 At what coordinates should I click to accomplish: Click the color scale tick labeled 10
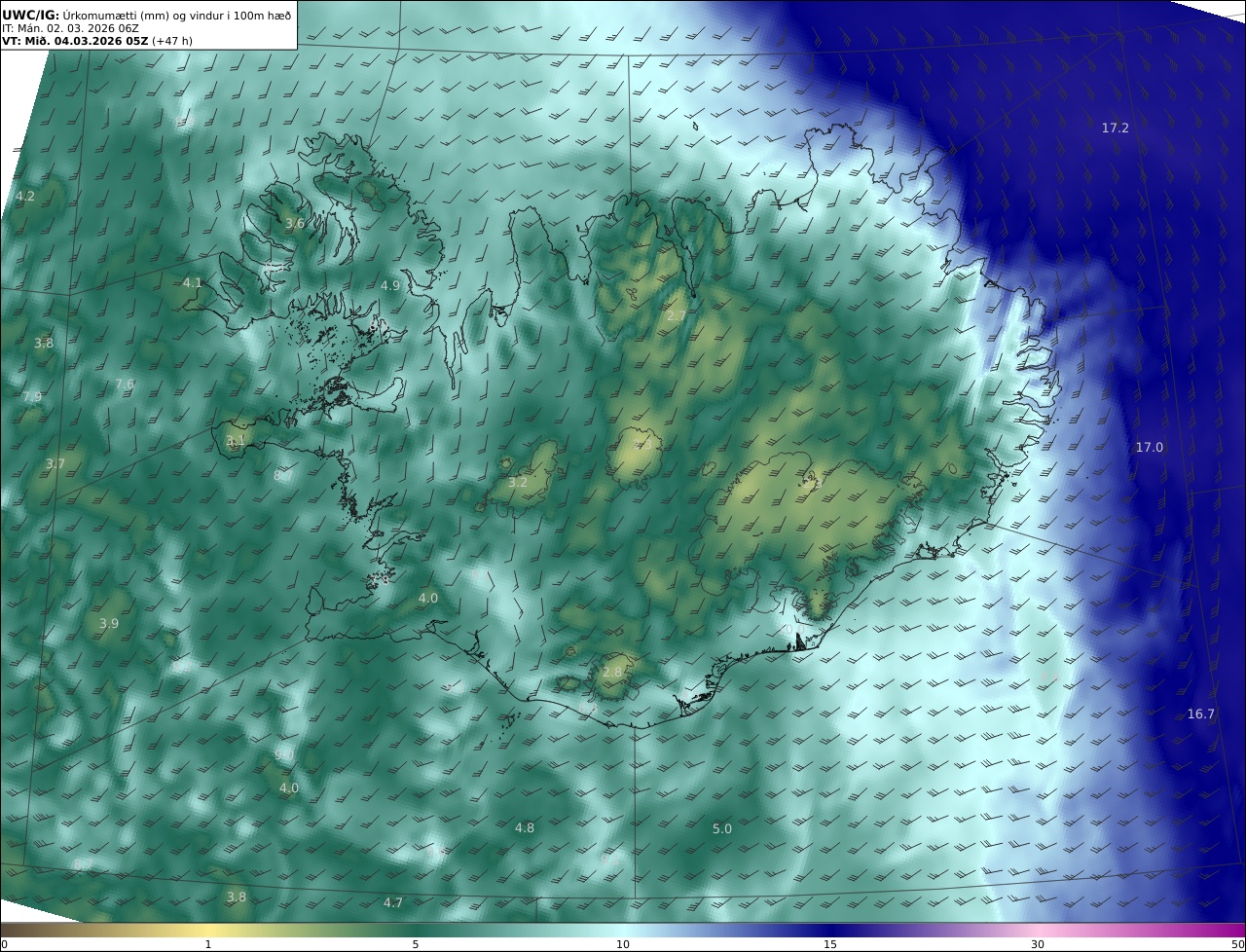[623, 944]
